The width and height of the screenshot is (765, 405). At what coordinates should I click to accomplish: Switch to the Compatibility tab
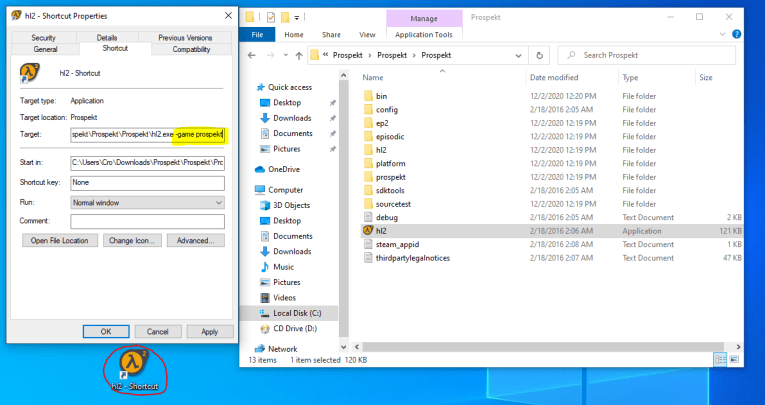pyautogui.click(x=191, y=49)
